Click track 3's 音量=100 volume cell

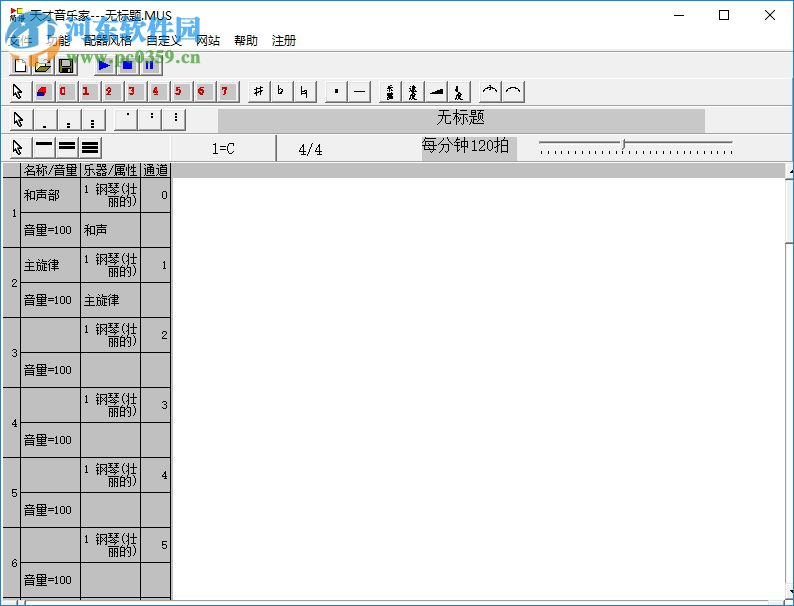click(50, 370)
